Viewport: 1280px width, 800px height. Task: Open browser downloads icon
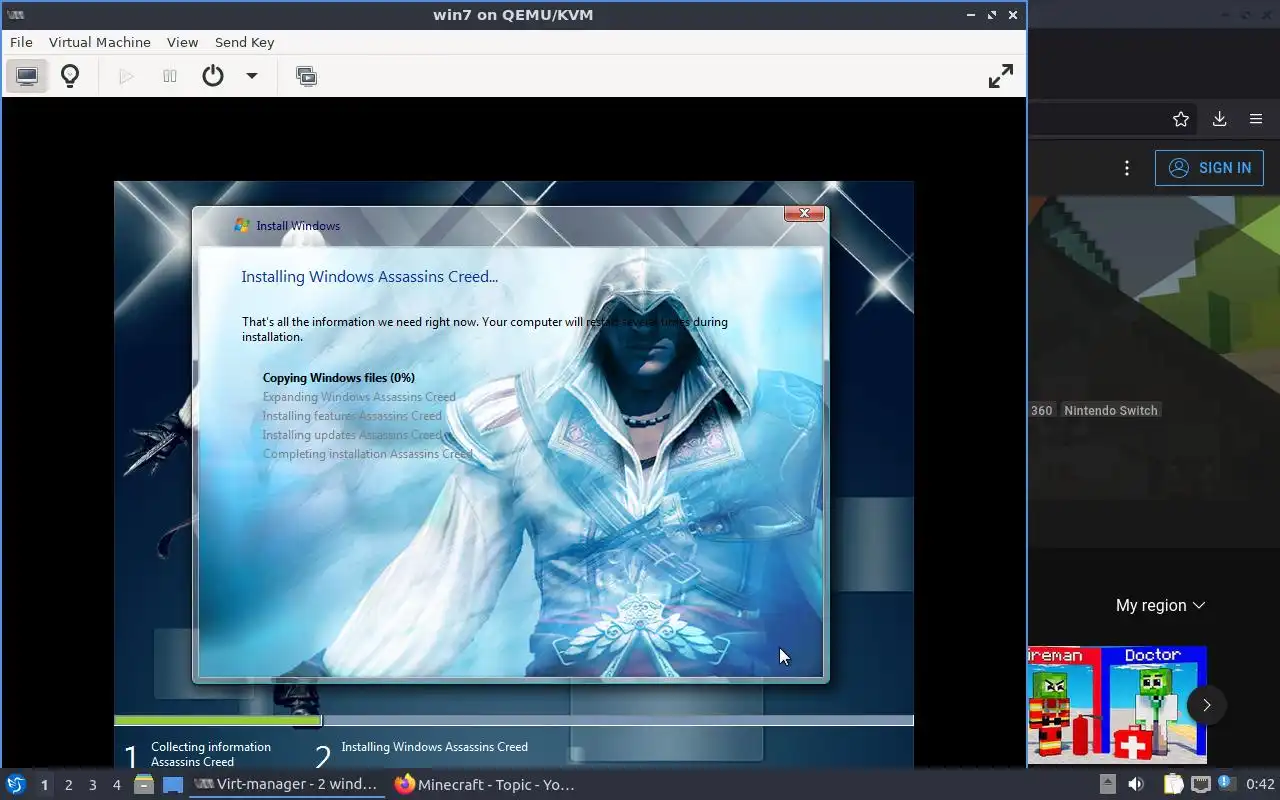pos(1219,119)
